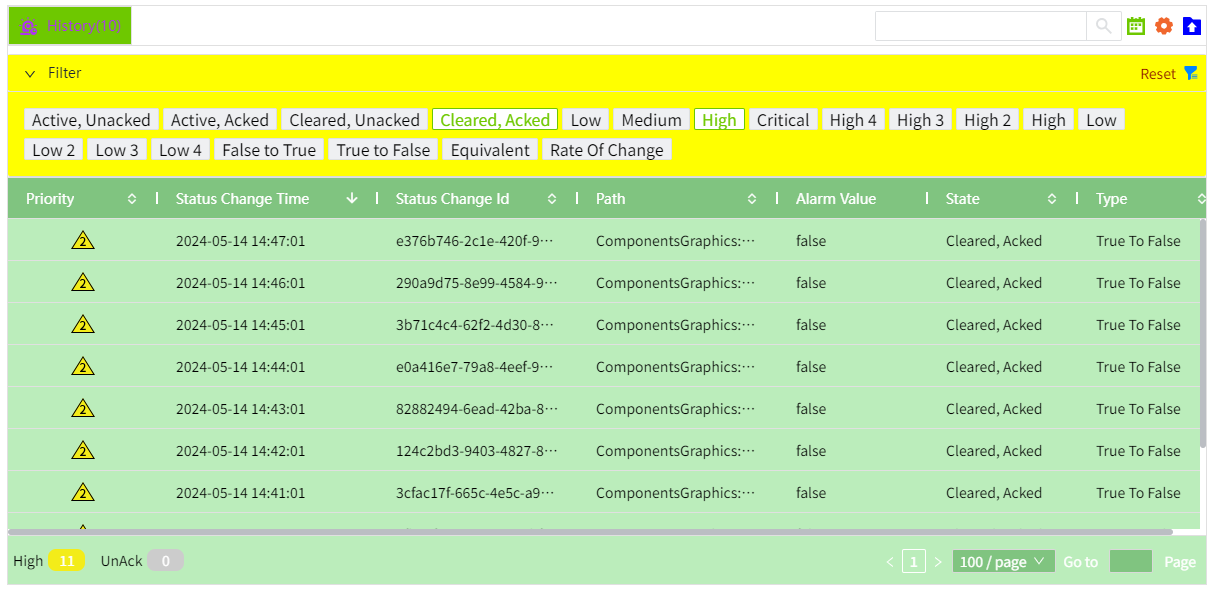Image resolution: width=1211 pixels, height=589 pixels.
Task: Click Status Change Time descending arrow
Action: point(351,199)
